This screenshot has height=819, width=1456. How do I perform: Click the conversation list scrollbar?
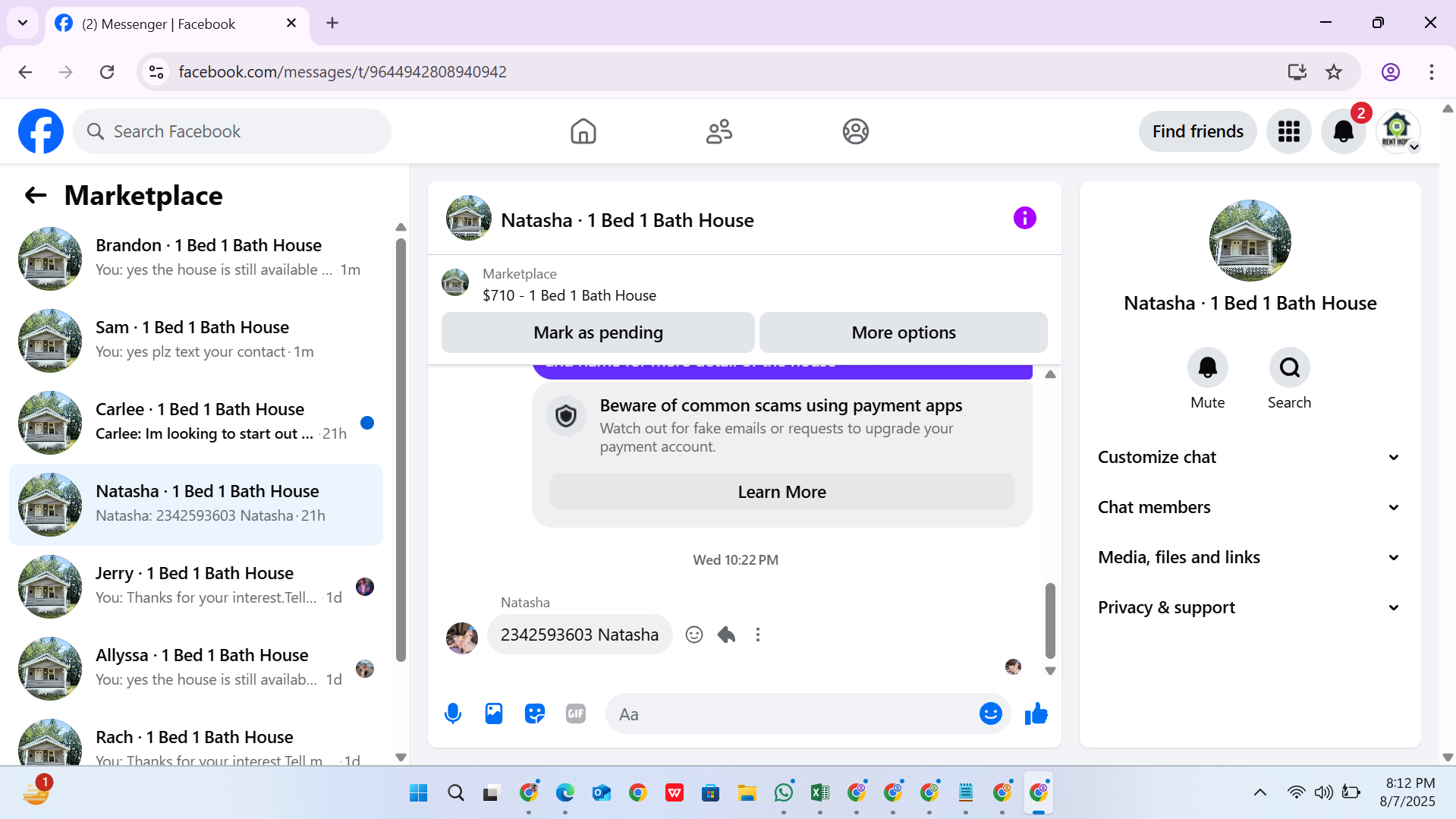pyautogui.click(x=401, y=450)
